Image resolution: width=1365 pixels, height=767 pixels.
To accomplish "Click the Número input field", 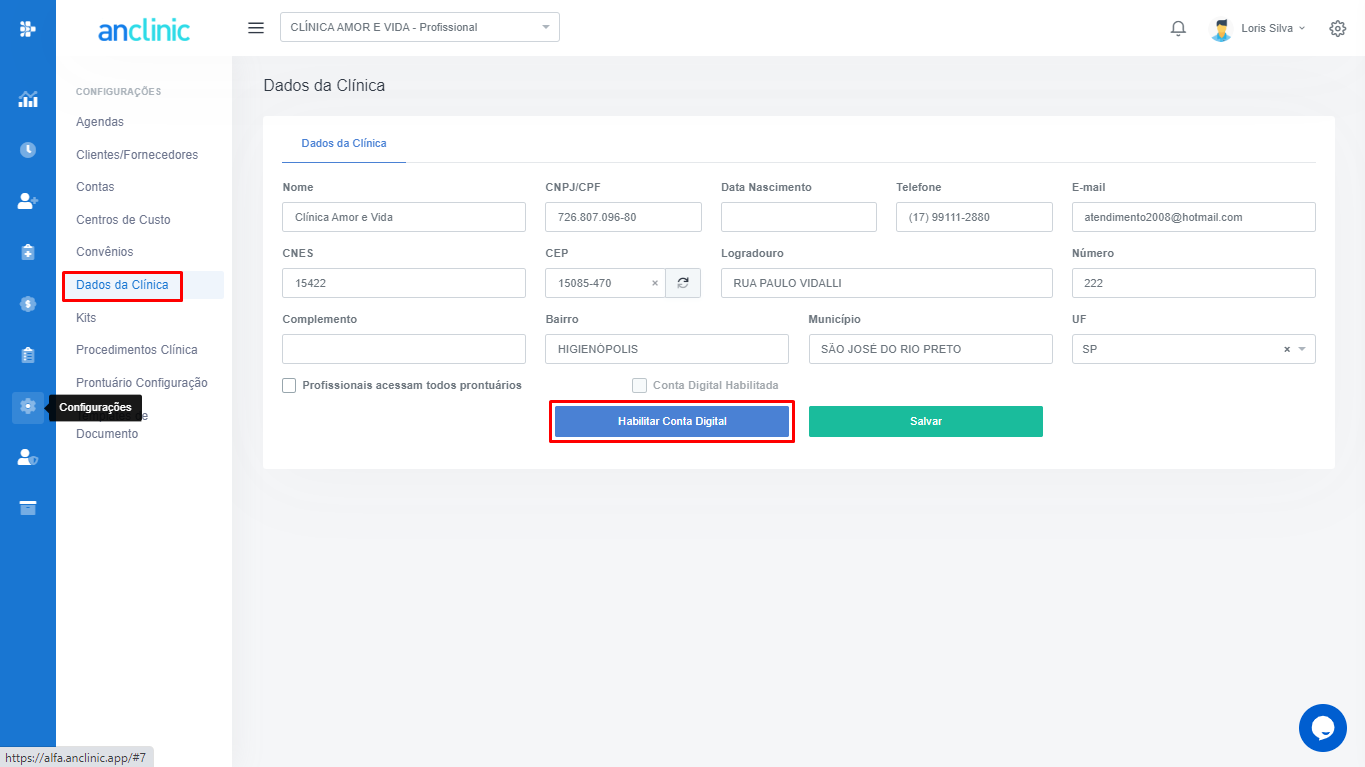I will [x=1194, y=283].
